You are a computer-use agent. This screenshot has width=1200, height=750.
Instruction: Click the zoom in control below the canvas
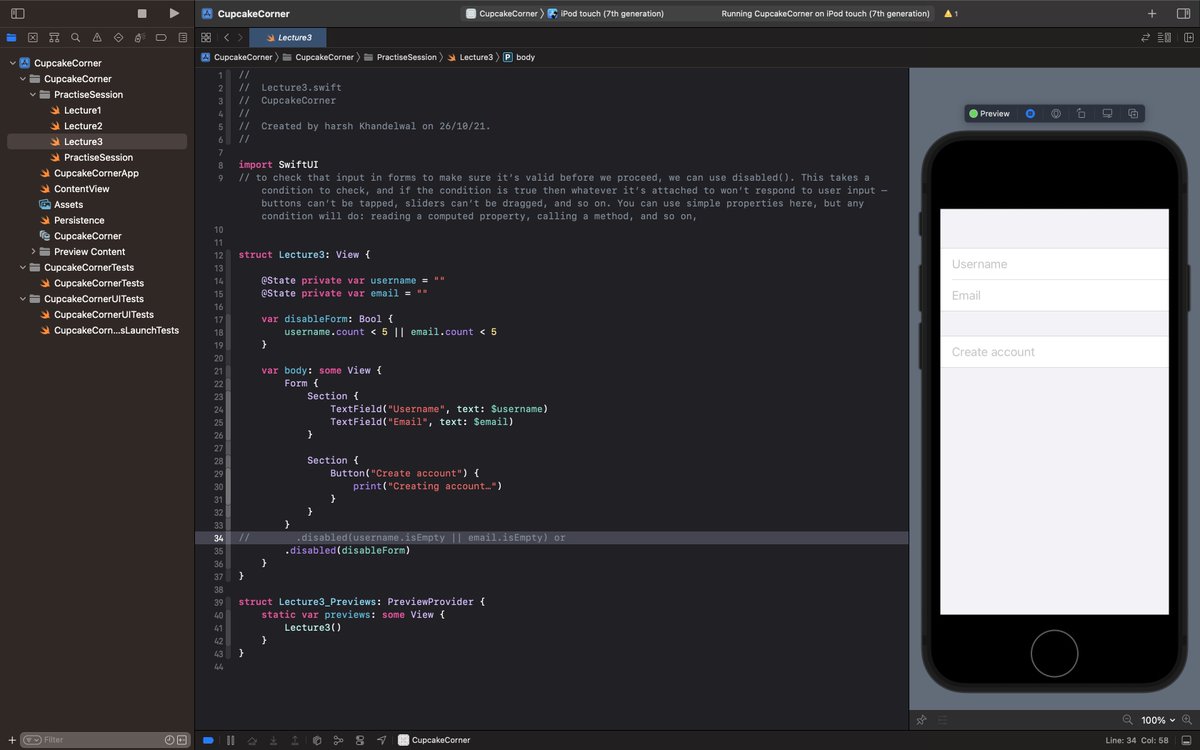pos(1187,720)
